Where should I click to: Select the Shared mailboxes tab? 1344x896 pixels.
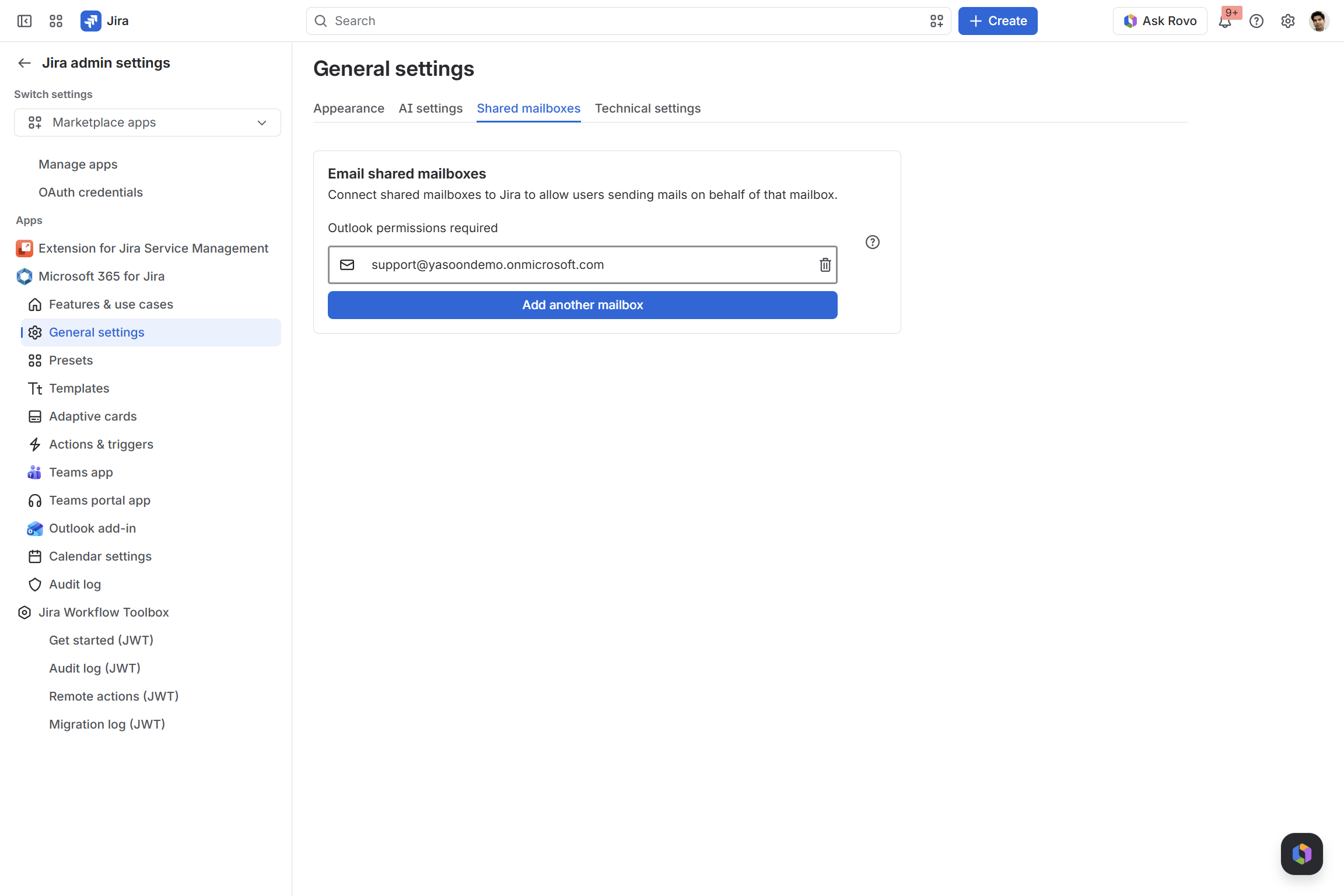pos(528,108)
